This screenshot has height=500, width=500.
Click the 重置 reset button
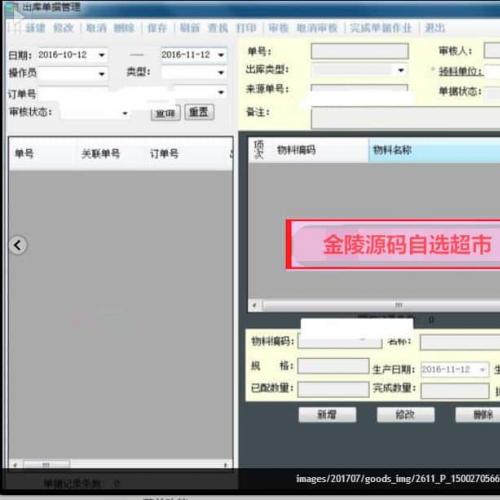pos(199,112)
